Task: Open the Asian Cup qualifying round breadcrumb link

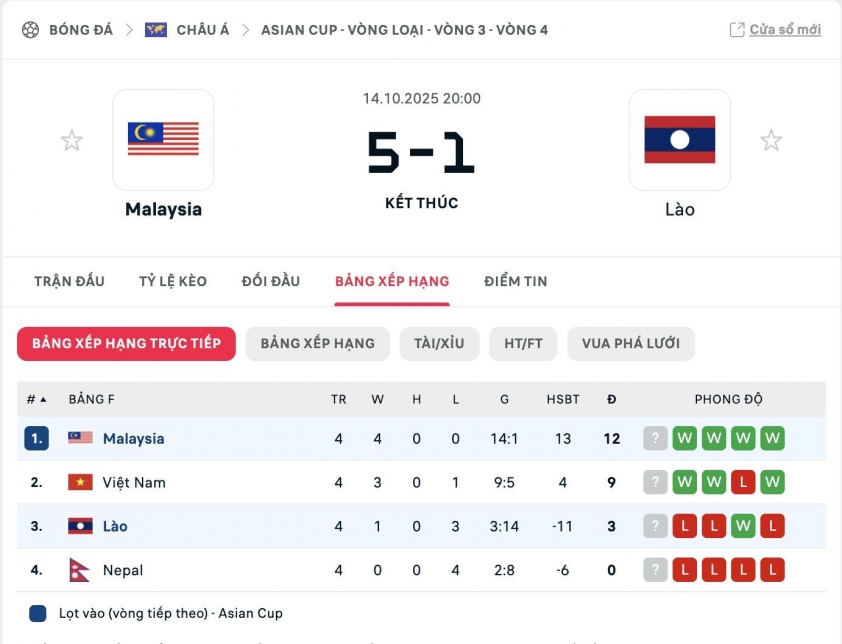Action: (404, 30)
